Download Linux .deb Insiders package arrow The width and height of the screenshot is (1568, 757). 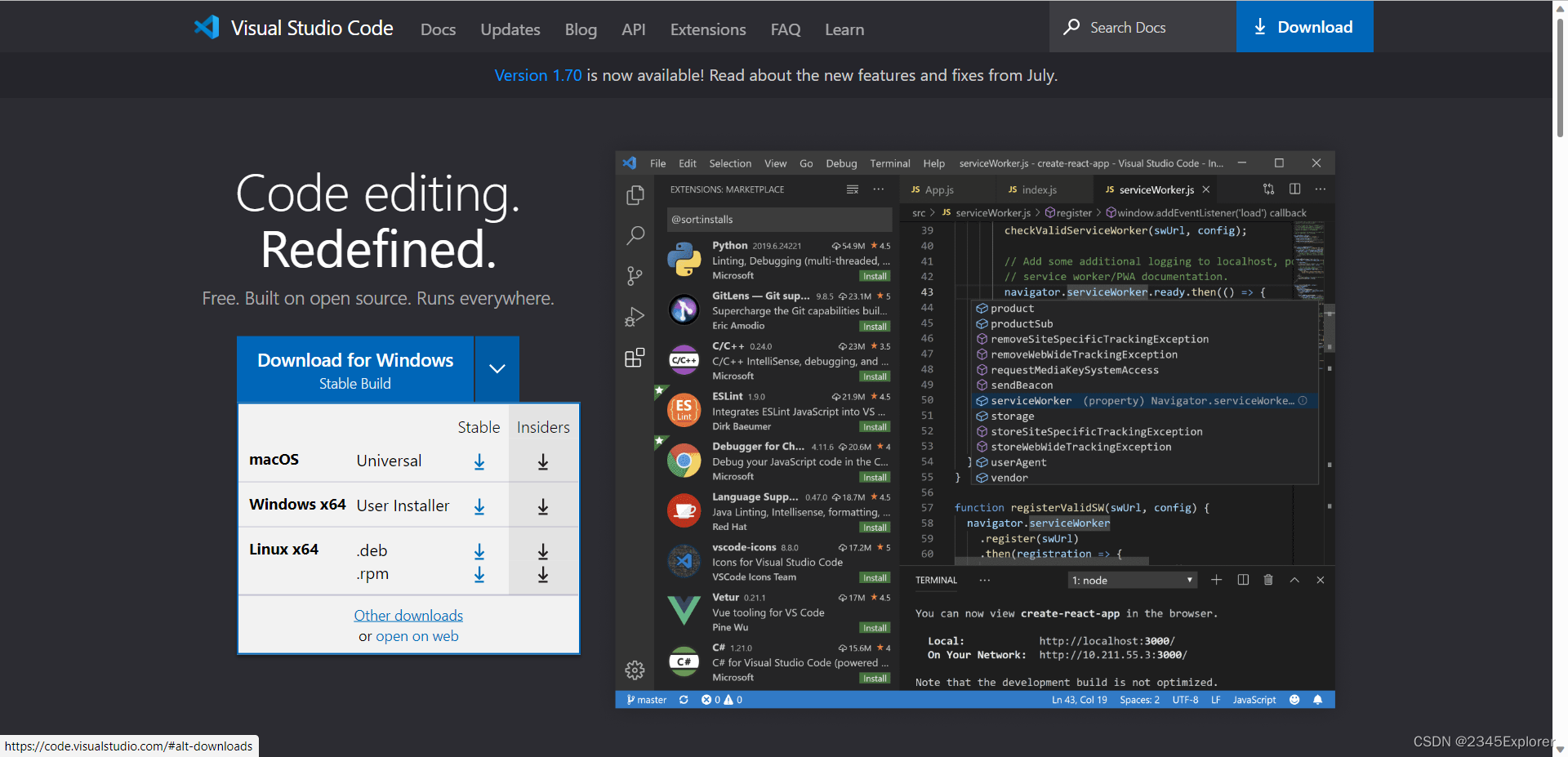[543, 552]
